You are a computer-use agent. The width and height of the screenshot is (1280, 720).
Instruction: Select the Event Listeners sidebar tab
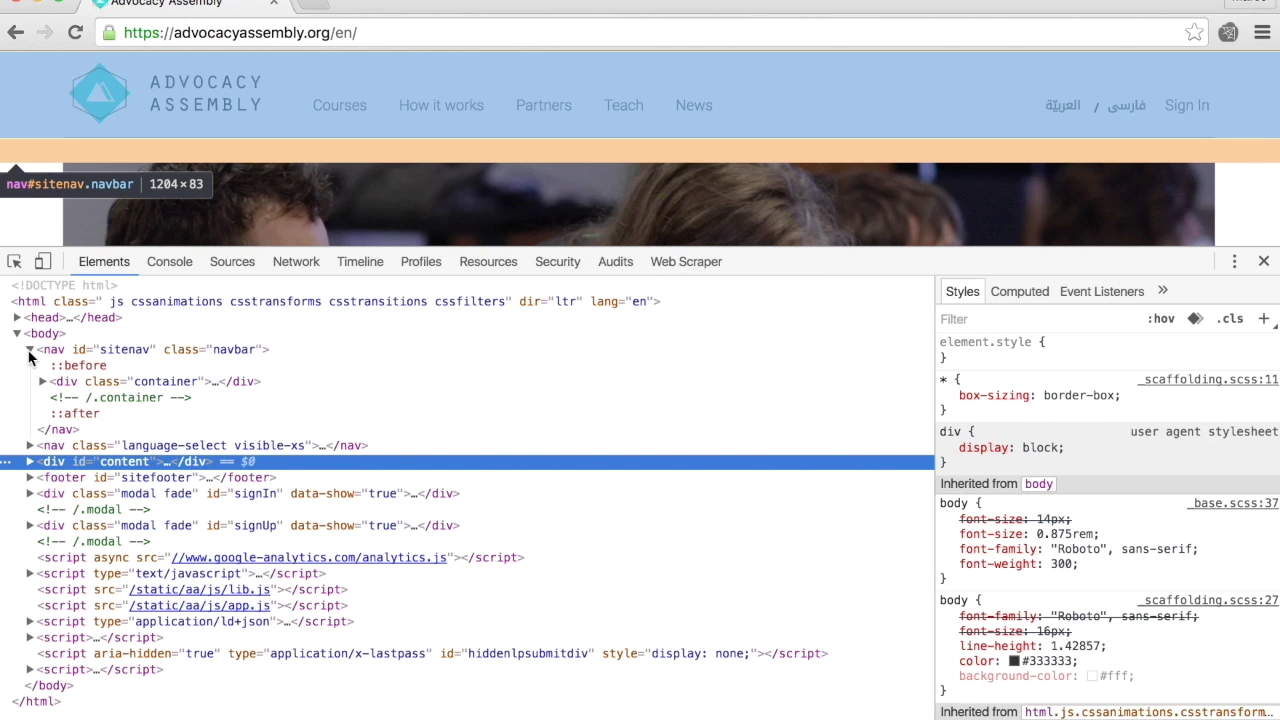[1101, 291]
